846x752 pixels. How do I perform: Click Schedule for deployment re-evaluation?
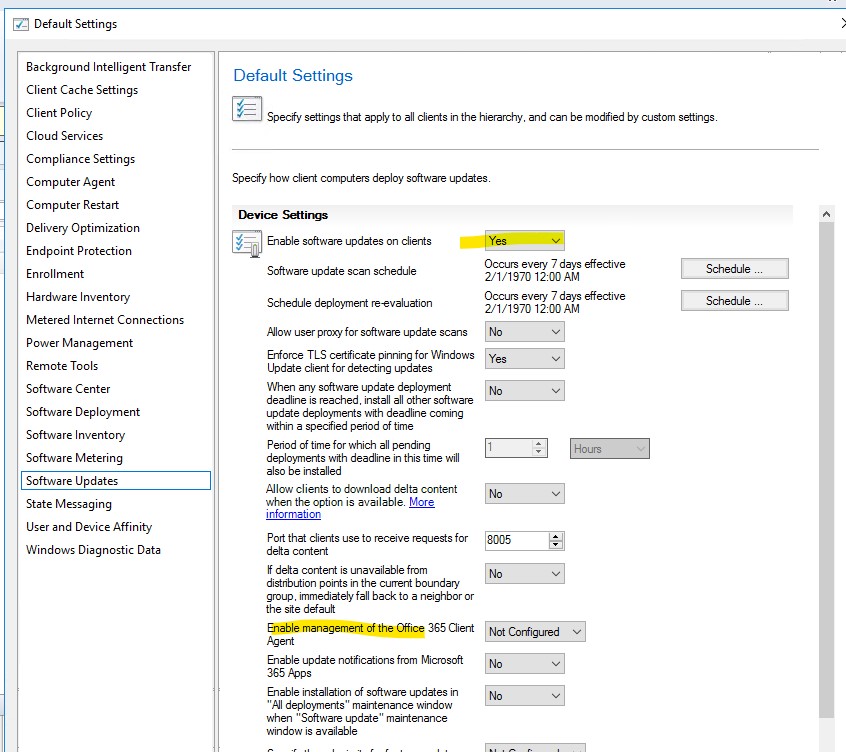(734, 300)
